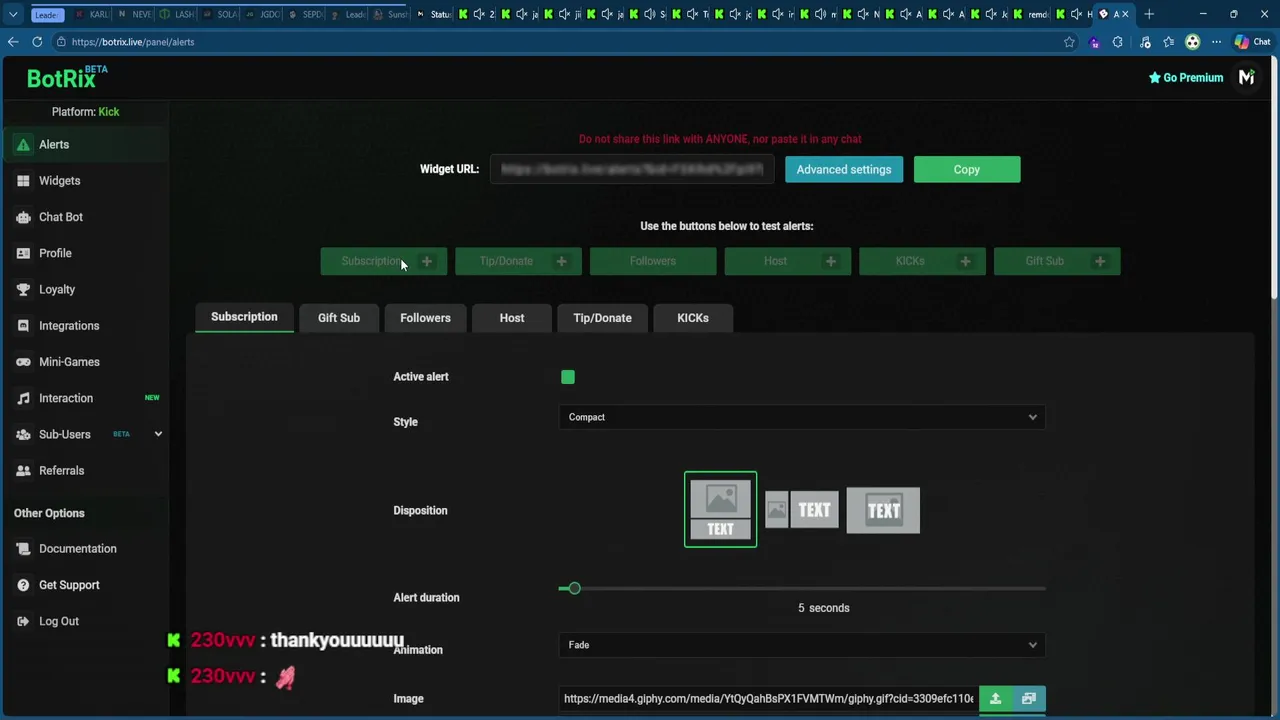Click the Image URL input field

[768, 699]
